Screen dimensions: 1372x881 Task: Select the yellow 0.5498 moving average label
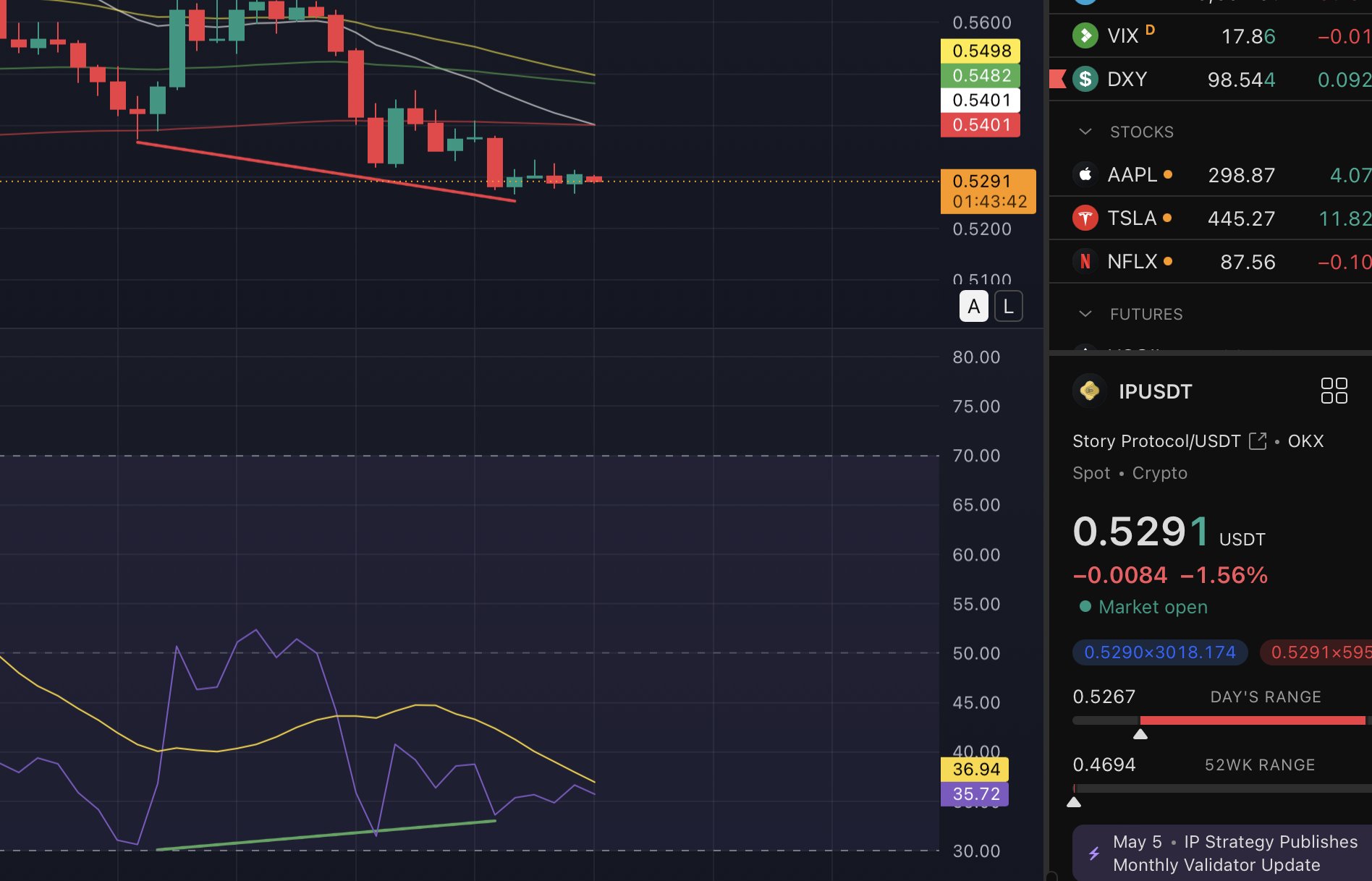coord(980,51)
